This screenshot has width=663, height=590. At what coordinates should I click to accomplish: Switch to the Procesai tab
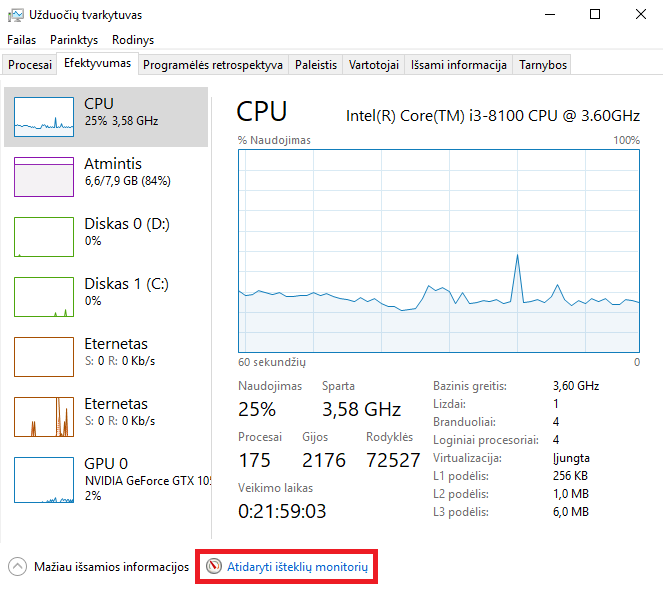(30, 65)
